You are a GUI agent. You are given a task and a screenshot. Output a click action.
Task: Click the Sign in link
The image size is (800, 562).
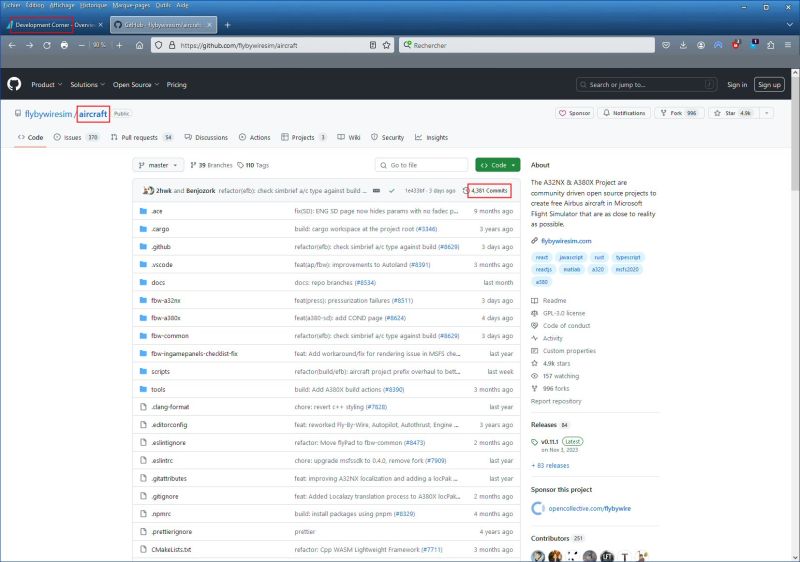pos(737,85)
